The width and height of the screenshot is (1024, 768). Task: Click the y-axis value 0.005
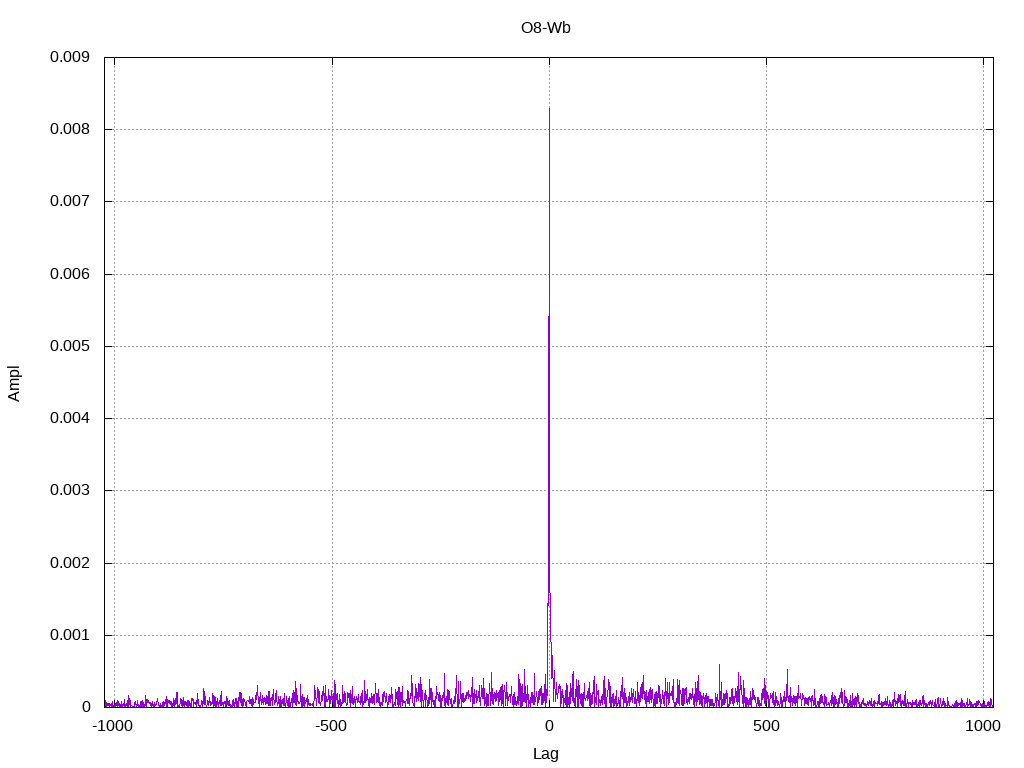[70, 345]
